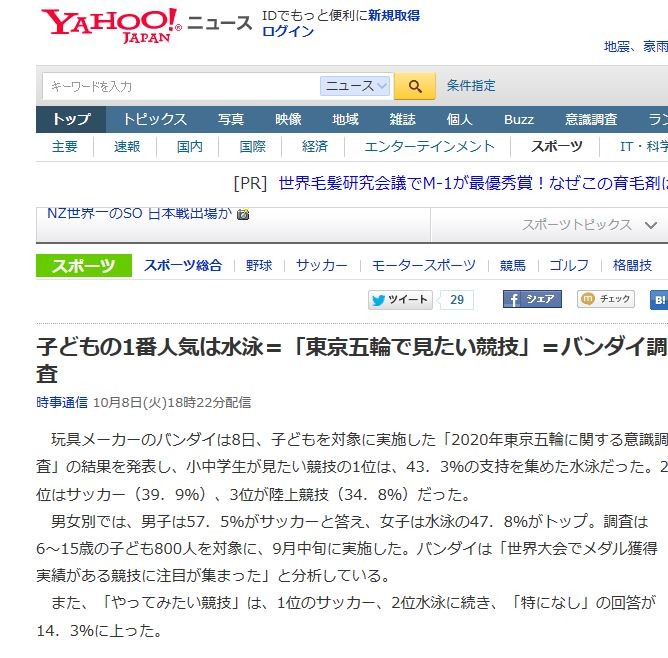The width and height of the screenshot is (668, 658).
Task: Click the camera icon beside NZ headline
Action: pyautogui.click(x=243, y=214)
